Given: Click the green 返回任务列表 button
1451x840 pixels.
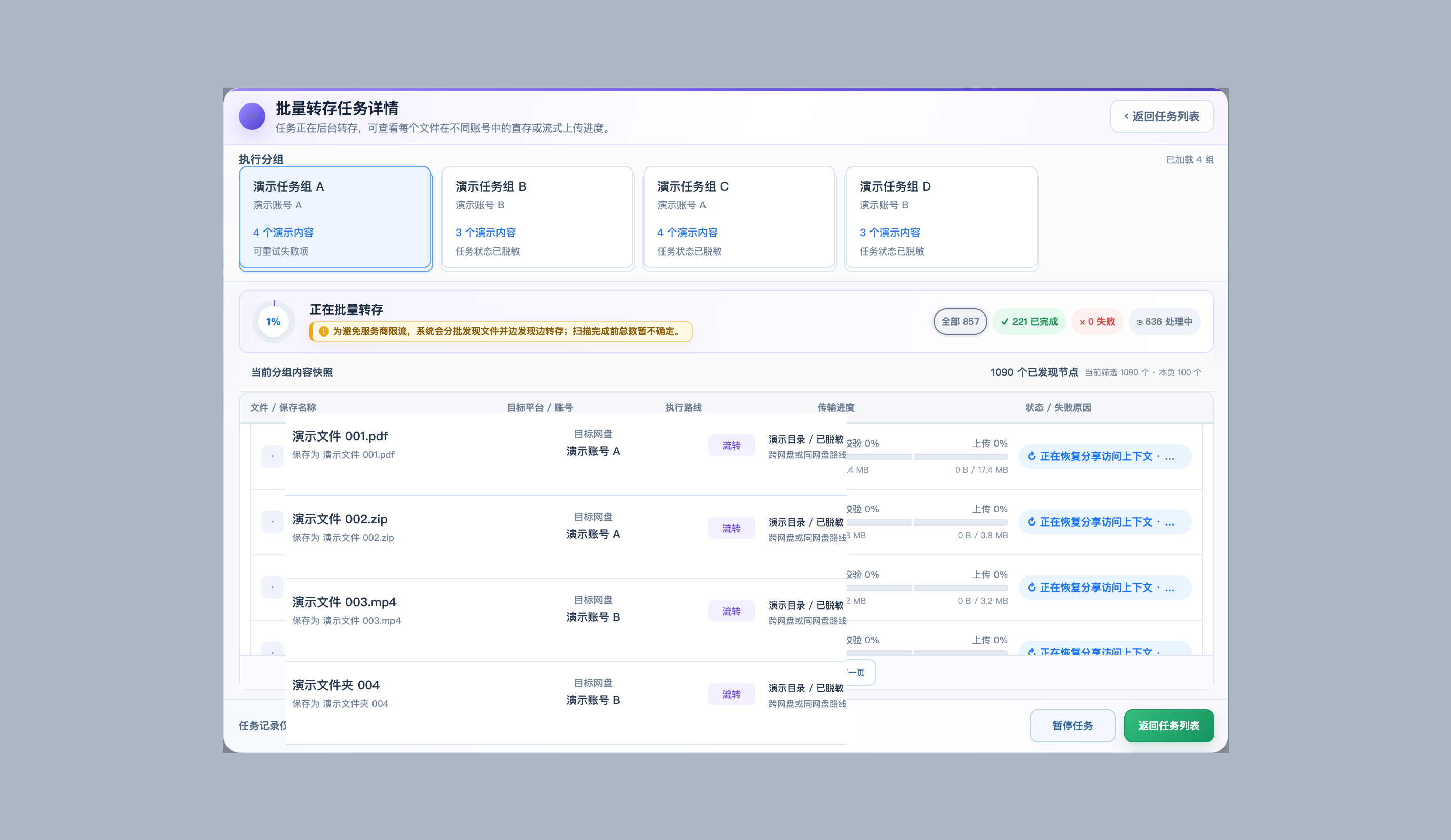Looking at the screenshot, I should [x=1168, y=725].
